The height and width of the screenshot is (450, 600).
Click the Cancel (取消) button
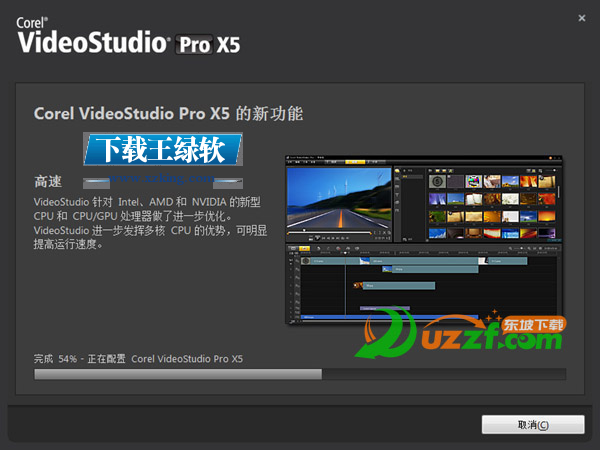coord(533,425)
